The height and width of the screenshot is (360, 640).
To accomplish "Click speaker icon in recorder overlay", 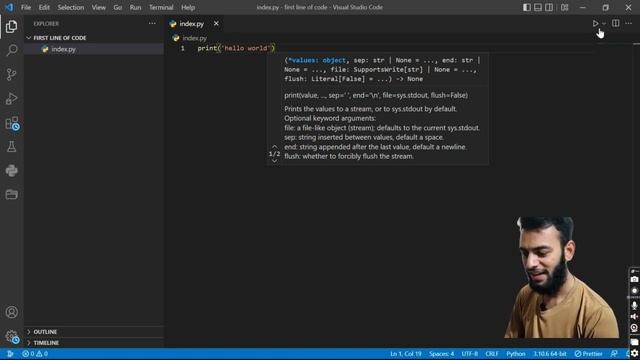I will coord(634,317).
